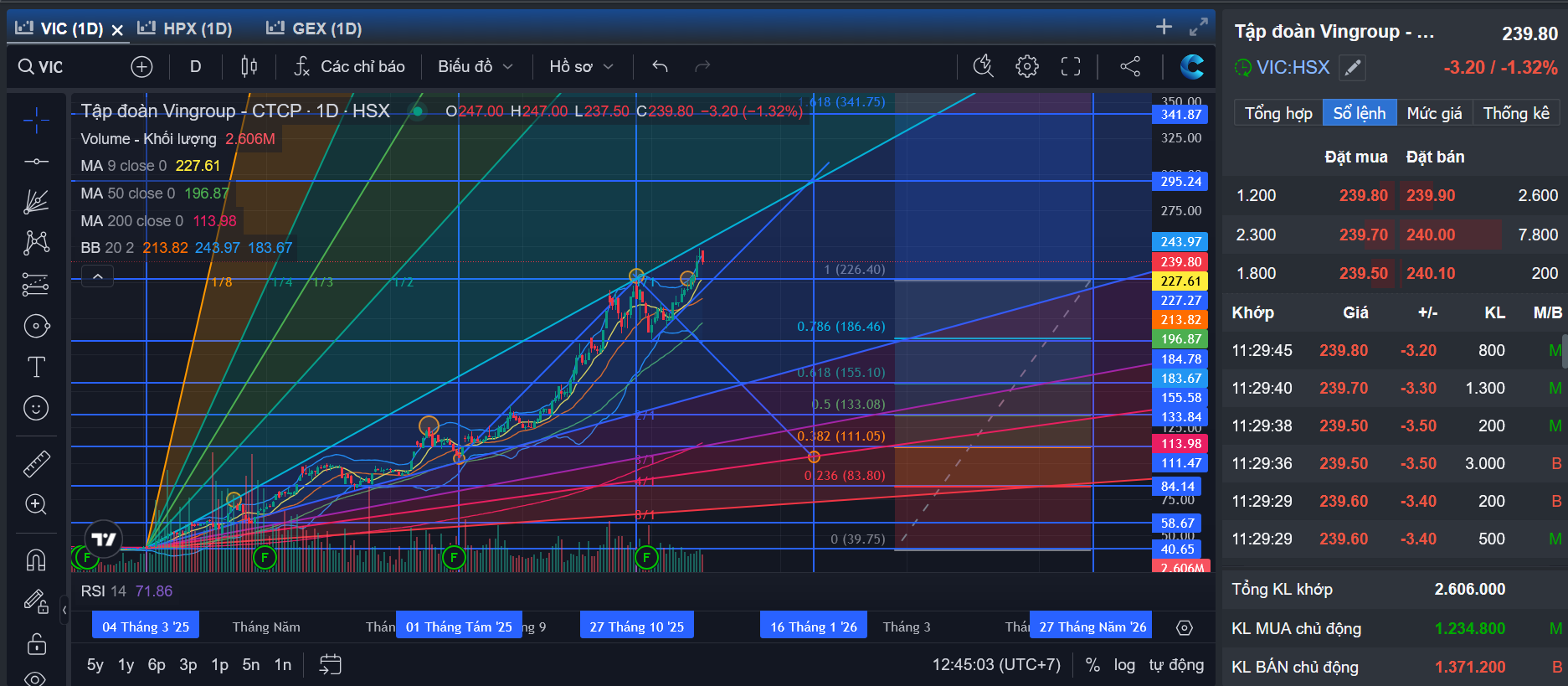This screenshot has width=1568, height=686.
Task: Open the geometric shapes brush tools
Action: 36,326
